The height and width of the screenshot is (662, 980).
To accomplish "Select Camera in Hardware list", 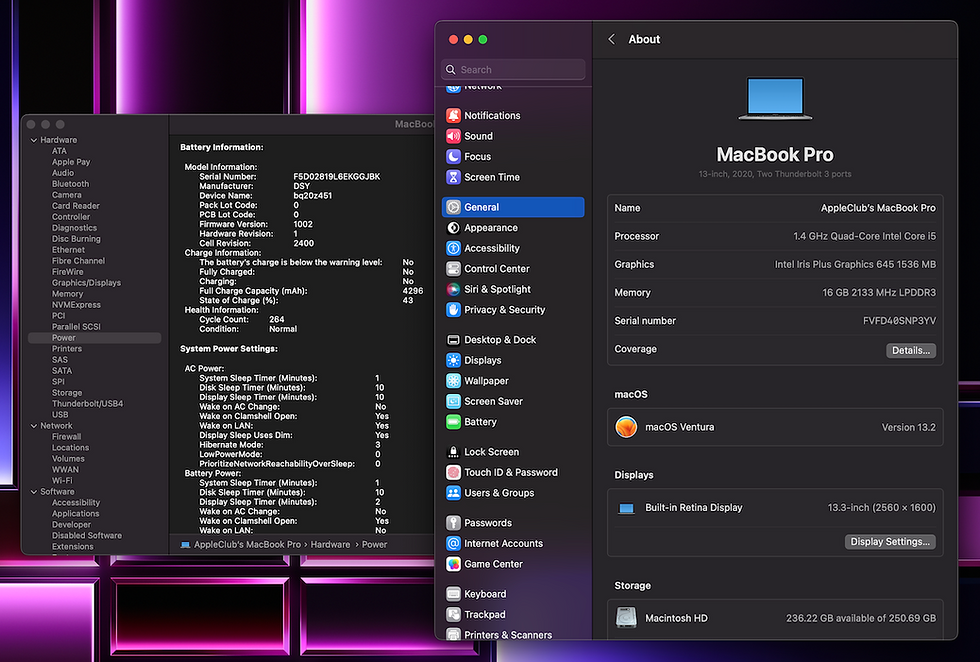I will coord(66,195).
